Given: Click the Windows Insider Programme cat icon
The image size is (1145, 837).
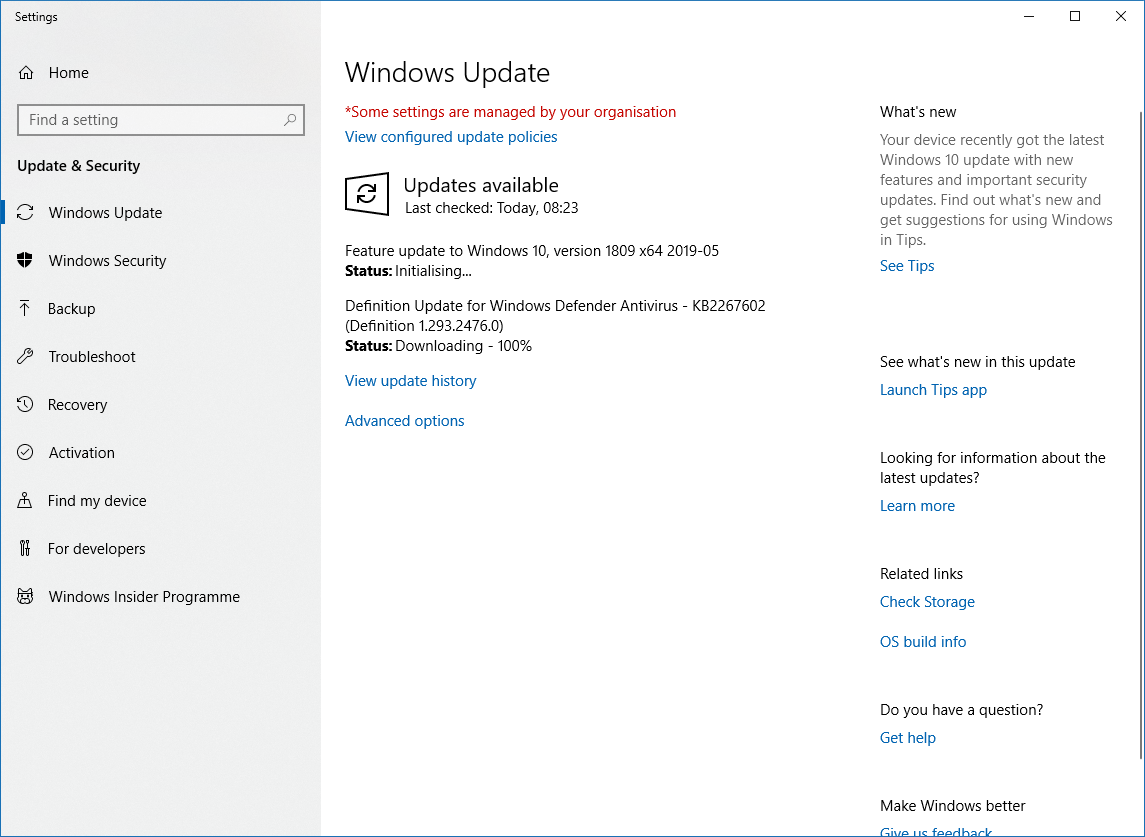Looking at the screenshot, I should coord(25,596).
